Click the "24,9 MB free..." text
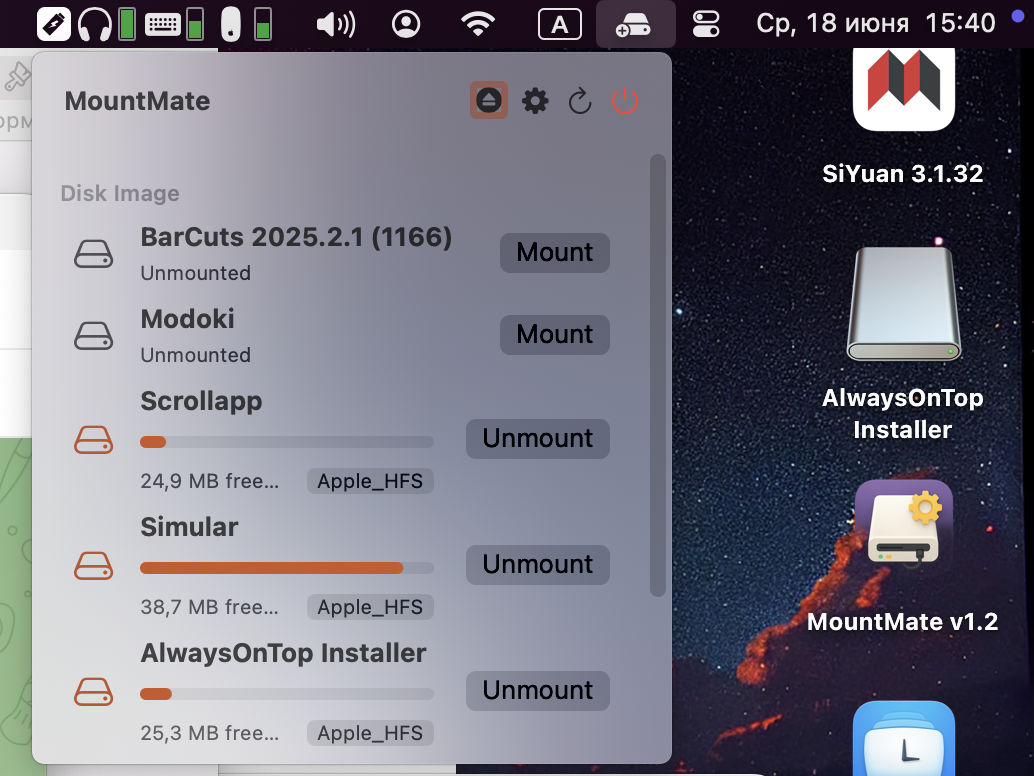 coord(210,481)
